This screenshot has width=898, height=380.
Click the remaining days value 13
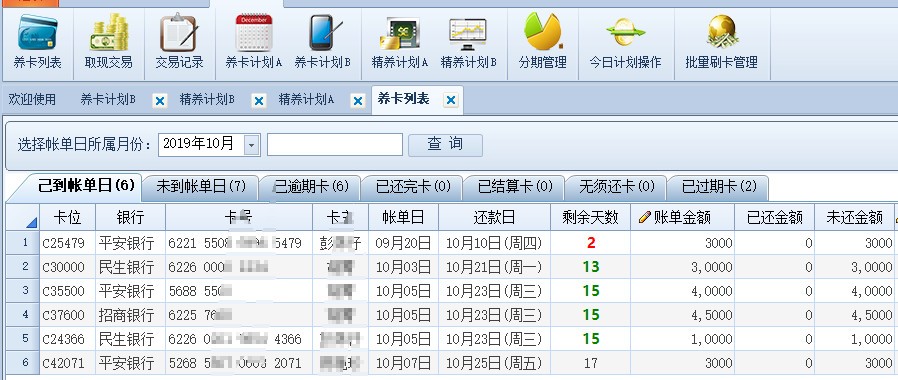tap(590, 267)
